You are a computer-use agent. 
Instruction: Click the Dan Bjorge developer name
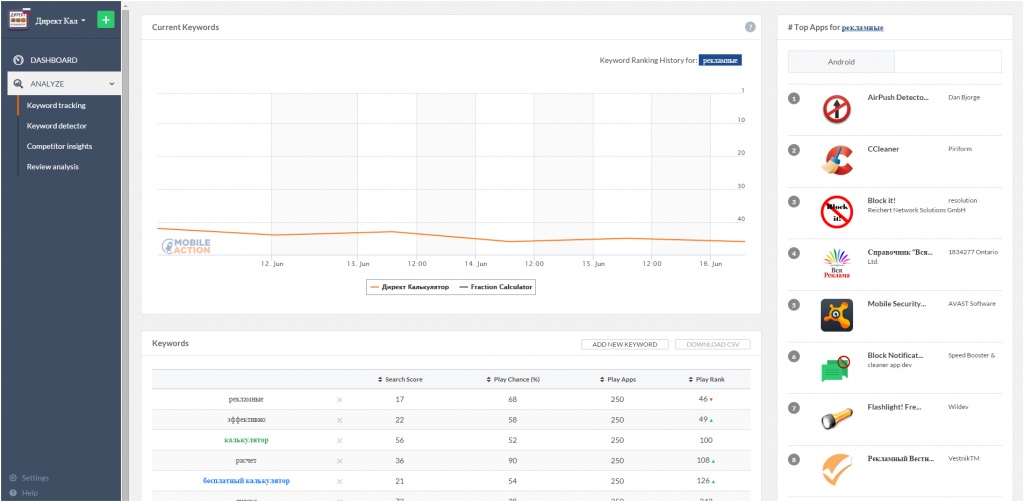pyautogui.click(x=964, y=97)
